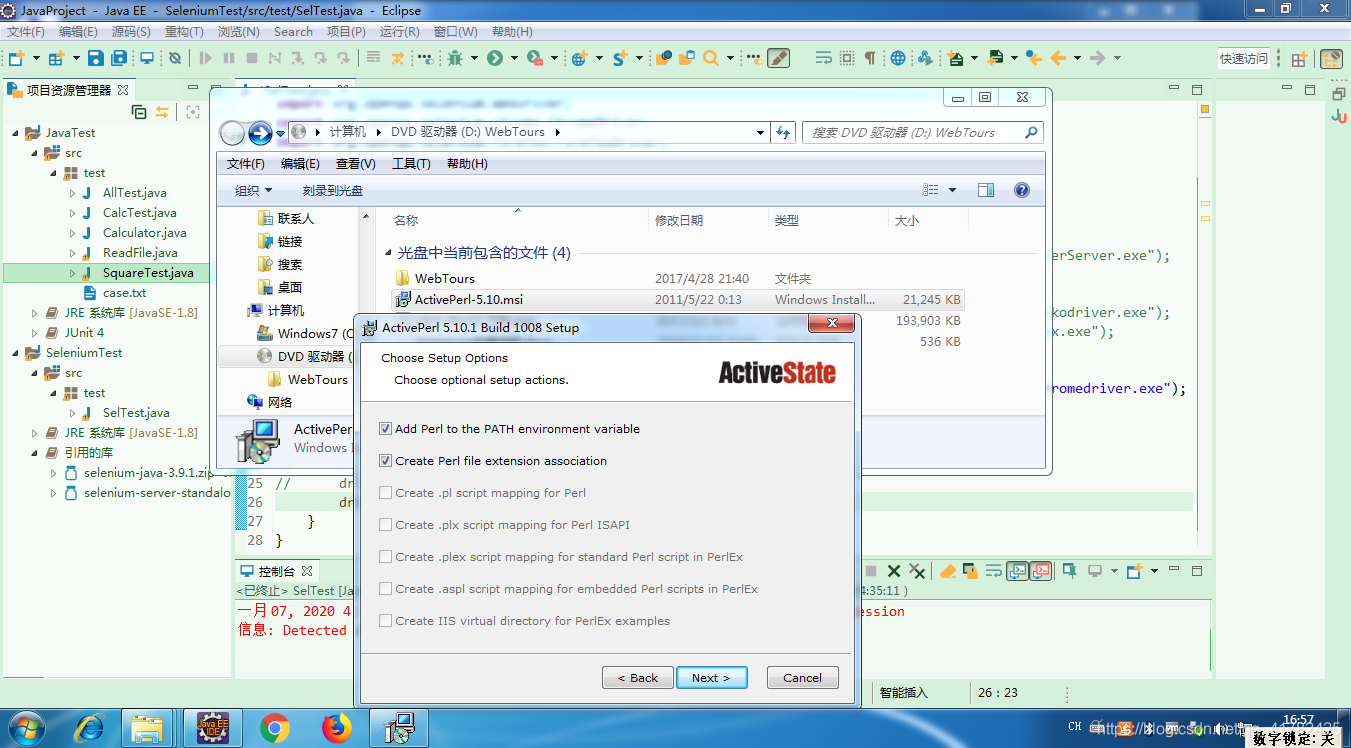Uncheck Add Perl to the PATH environment variable

386,429
